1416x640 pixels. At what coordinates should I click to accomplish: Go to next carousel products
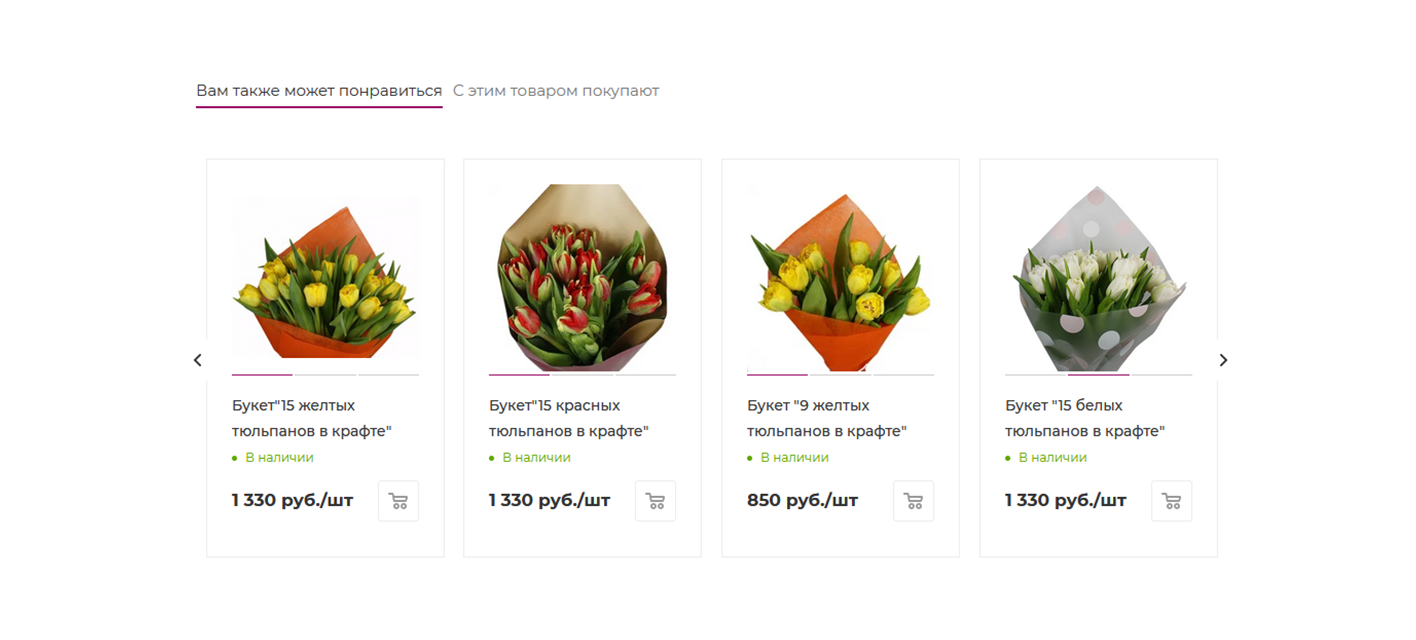click(1223, 360)
